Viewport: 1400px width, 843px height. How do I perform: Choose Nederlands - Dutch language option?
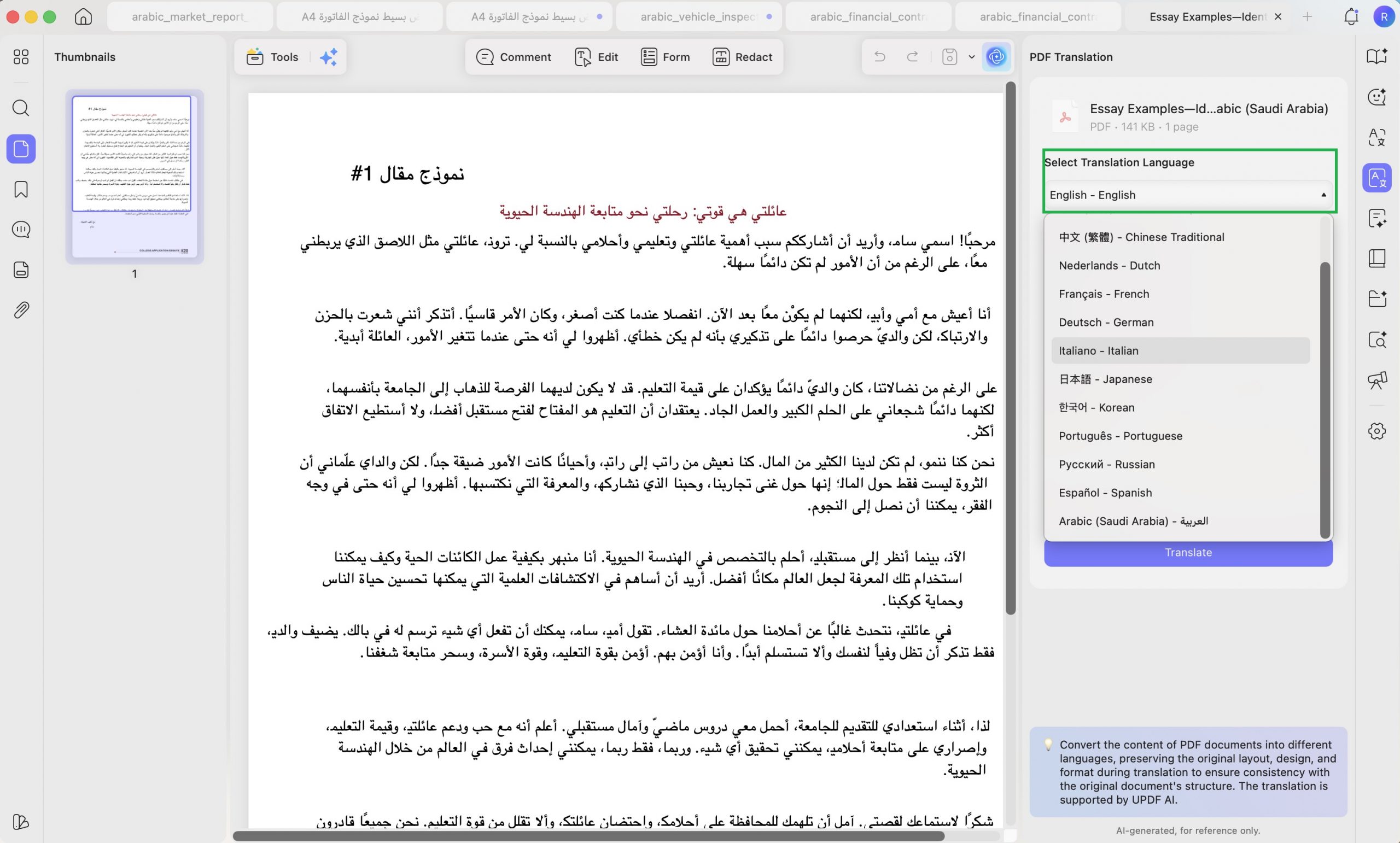pos(1181,265)
